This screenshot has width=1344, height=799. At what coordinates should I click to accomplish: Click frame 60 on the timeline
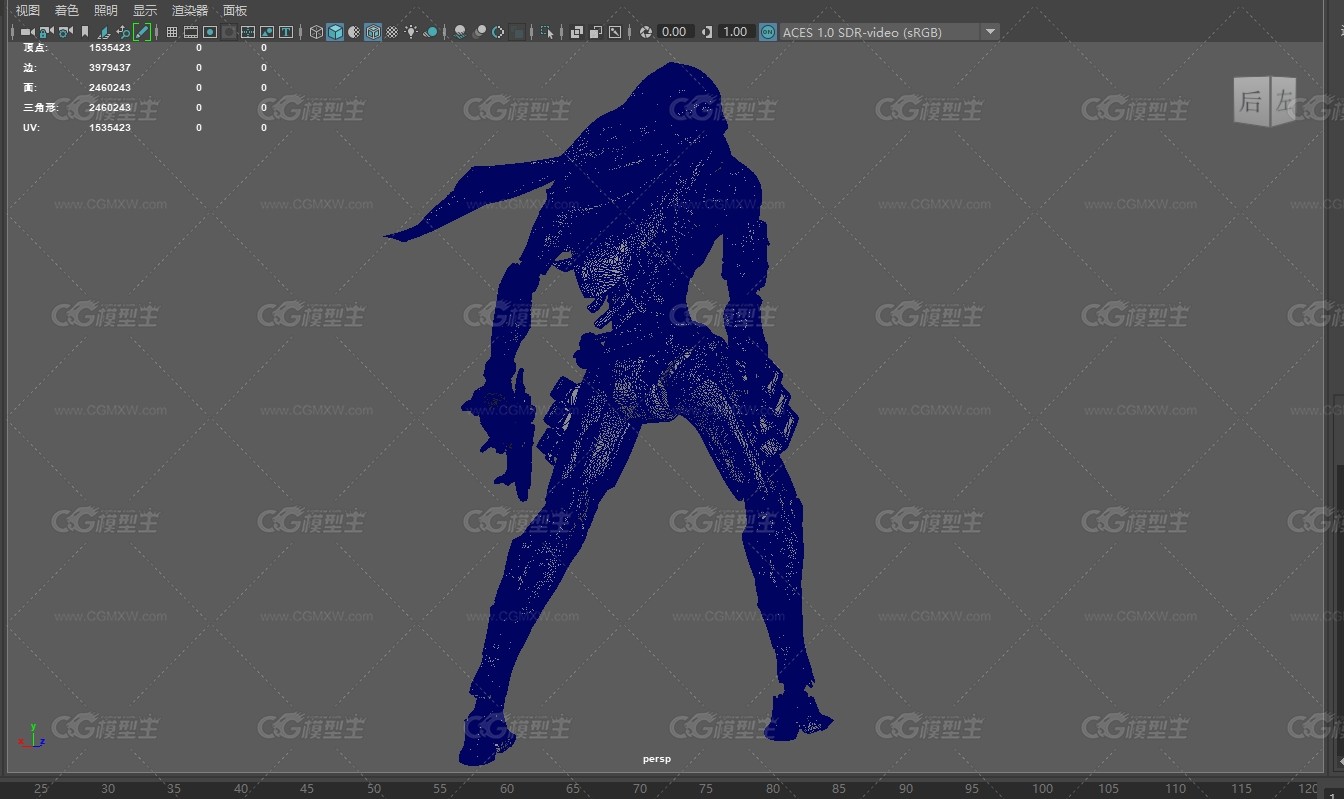click(507, 788)
